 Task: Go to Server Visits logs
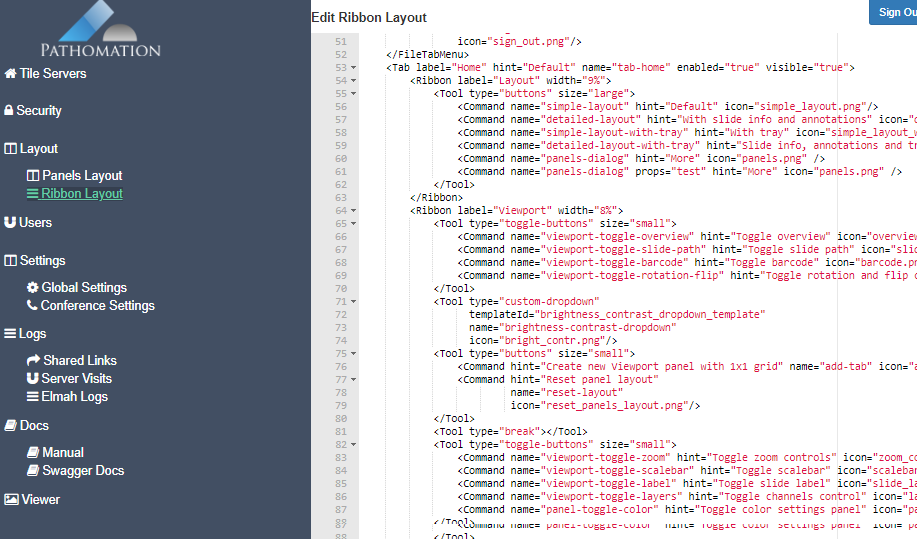76,379
